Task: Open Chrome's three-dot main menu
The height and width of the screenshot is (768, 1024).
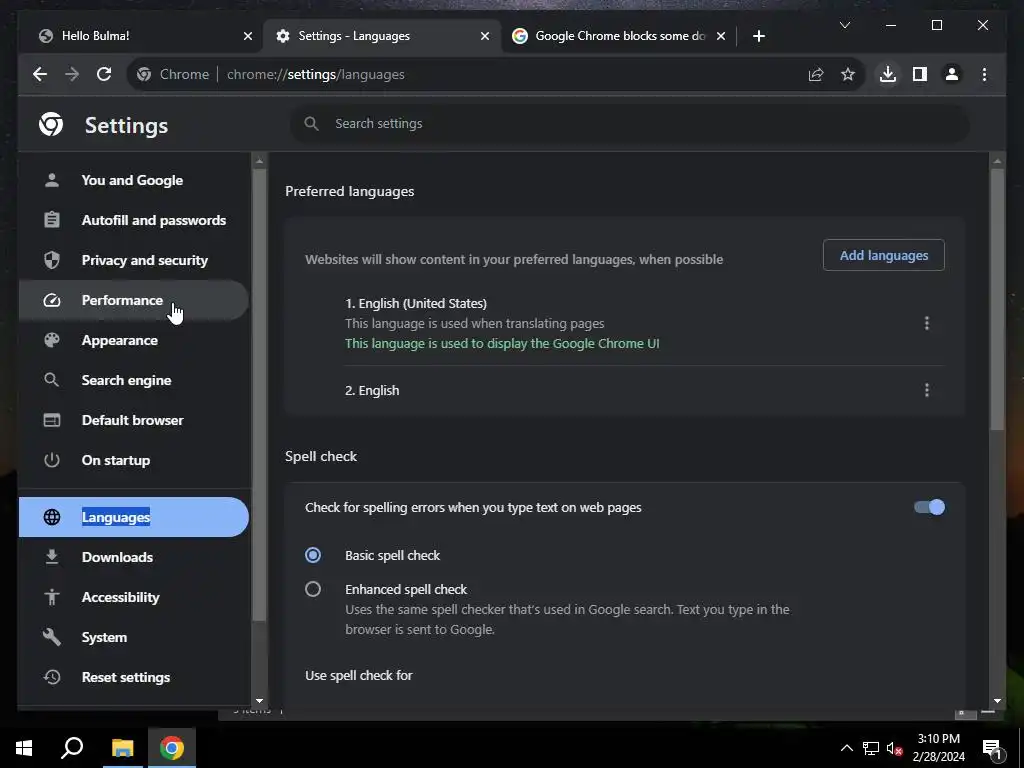Action: (x=984, y=74)
